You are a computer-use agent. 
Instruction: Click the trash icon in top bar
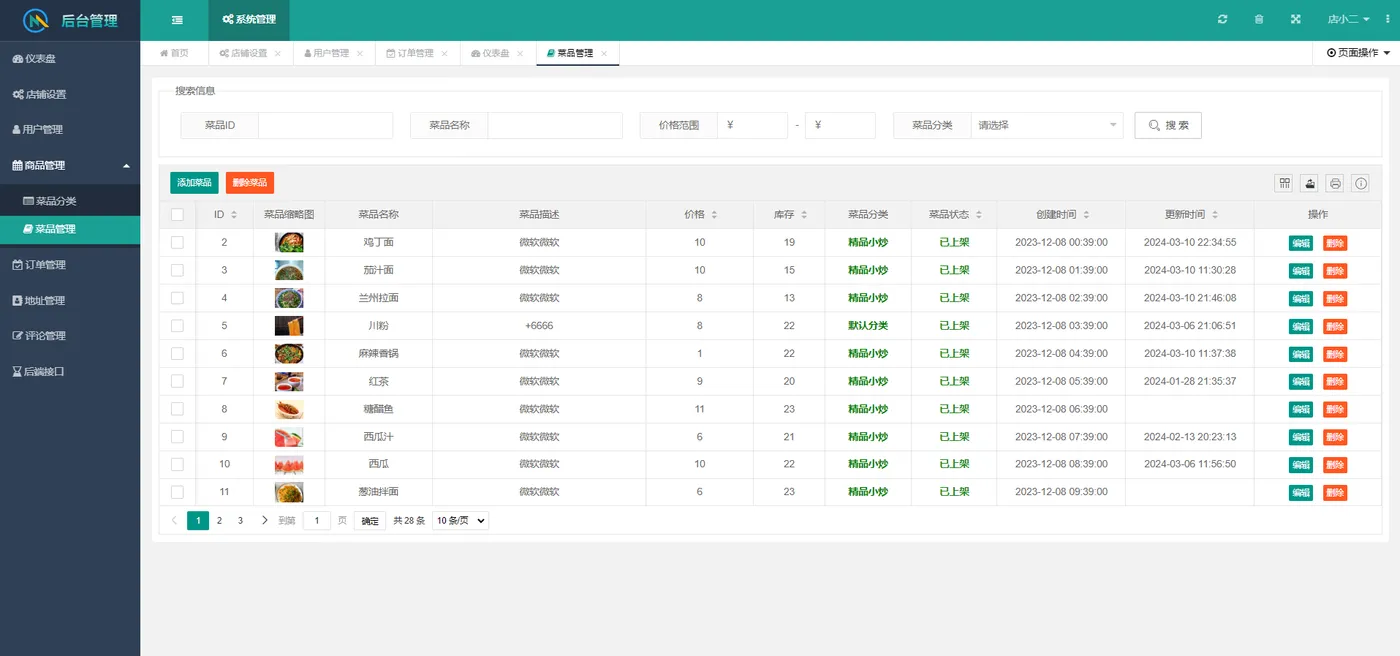[x=1259, y=19]
